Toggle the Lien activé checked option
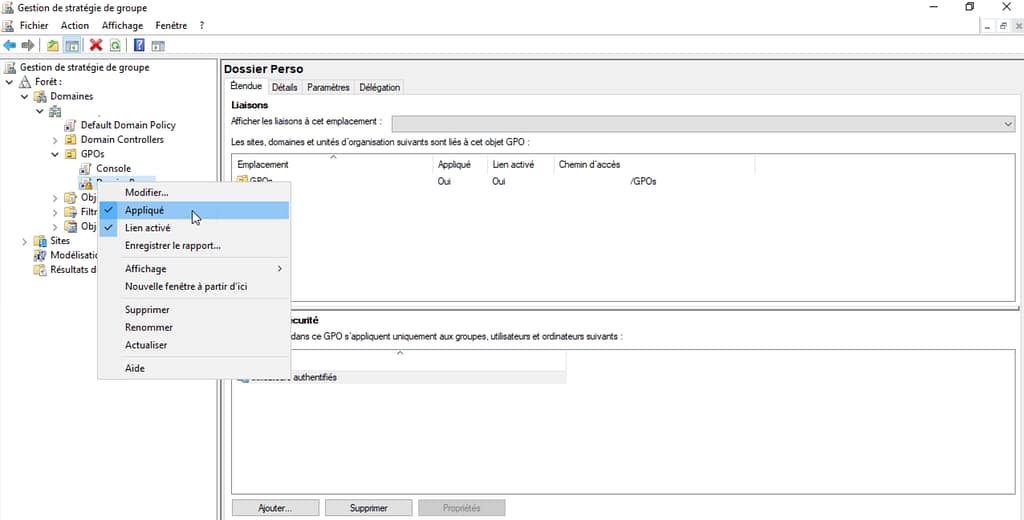This screenshot has height=520, width=1024. click(147, 228)
